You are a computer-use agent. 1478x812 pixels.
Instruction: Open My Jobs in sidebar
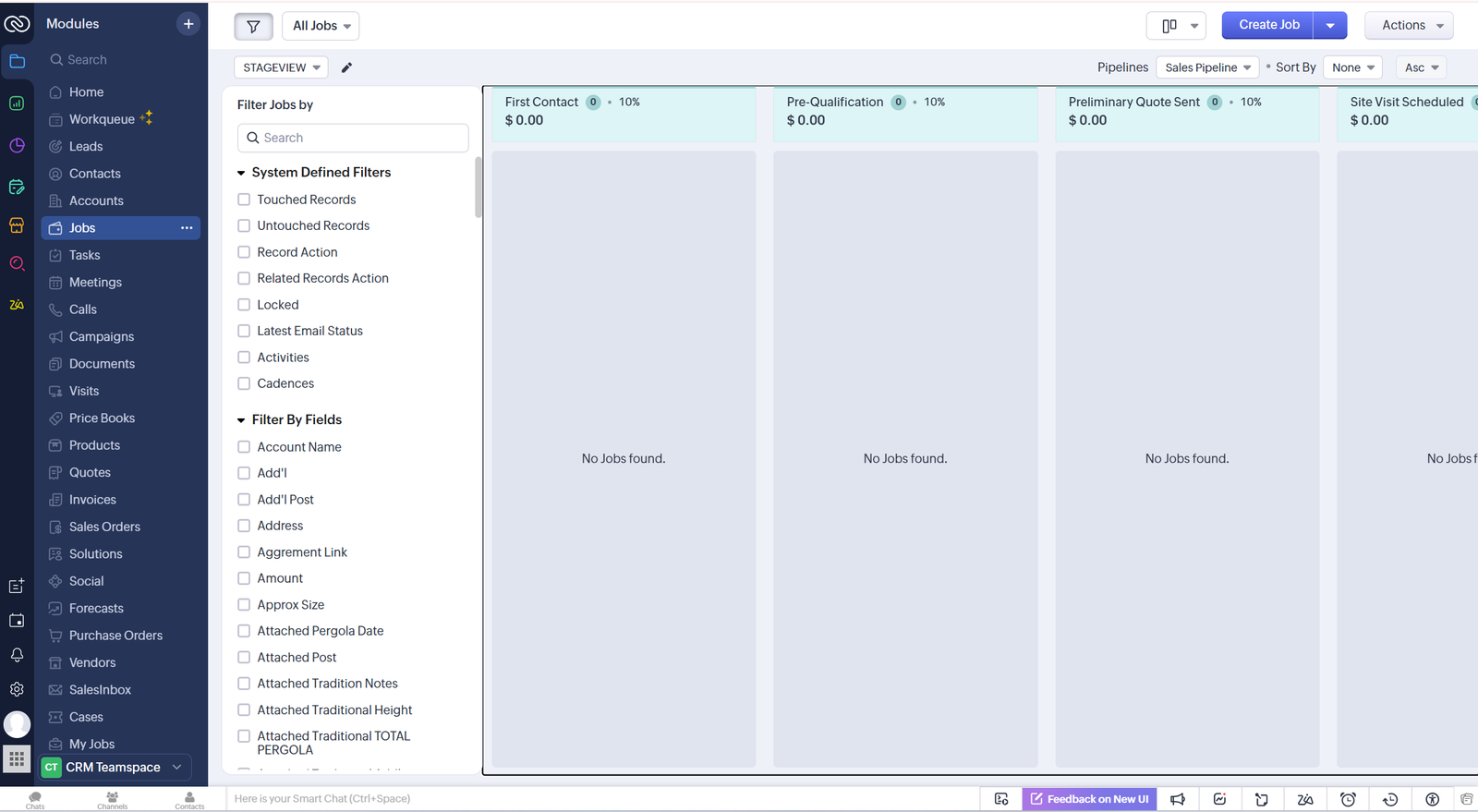(91, 745)
